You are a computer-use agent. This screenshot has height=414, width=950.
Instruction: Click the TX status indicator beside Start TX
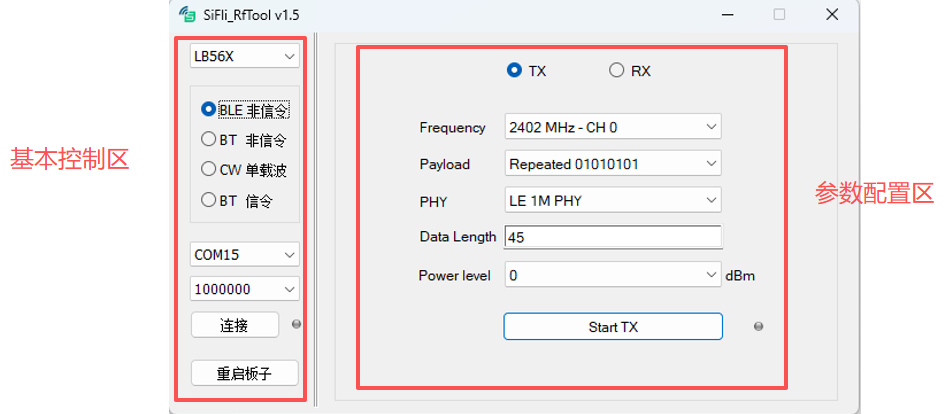758,327
